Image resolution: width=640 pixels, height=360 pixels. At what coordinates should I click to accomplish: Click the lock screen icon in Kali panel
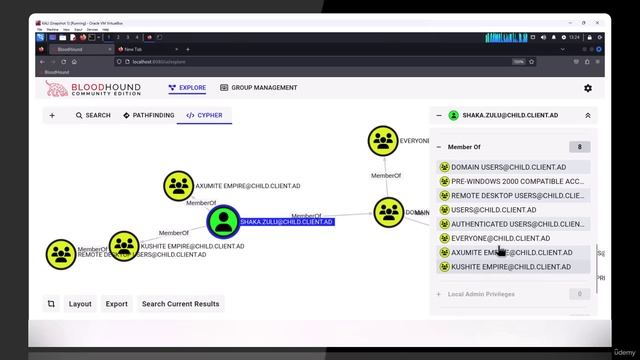589,37
